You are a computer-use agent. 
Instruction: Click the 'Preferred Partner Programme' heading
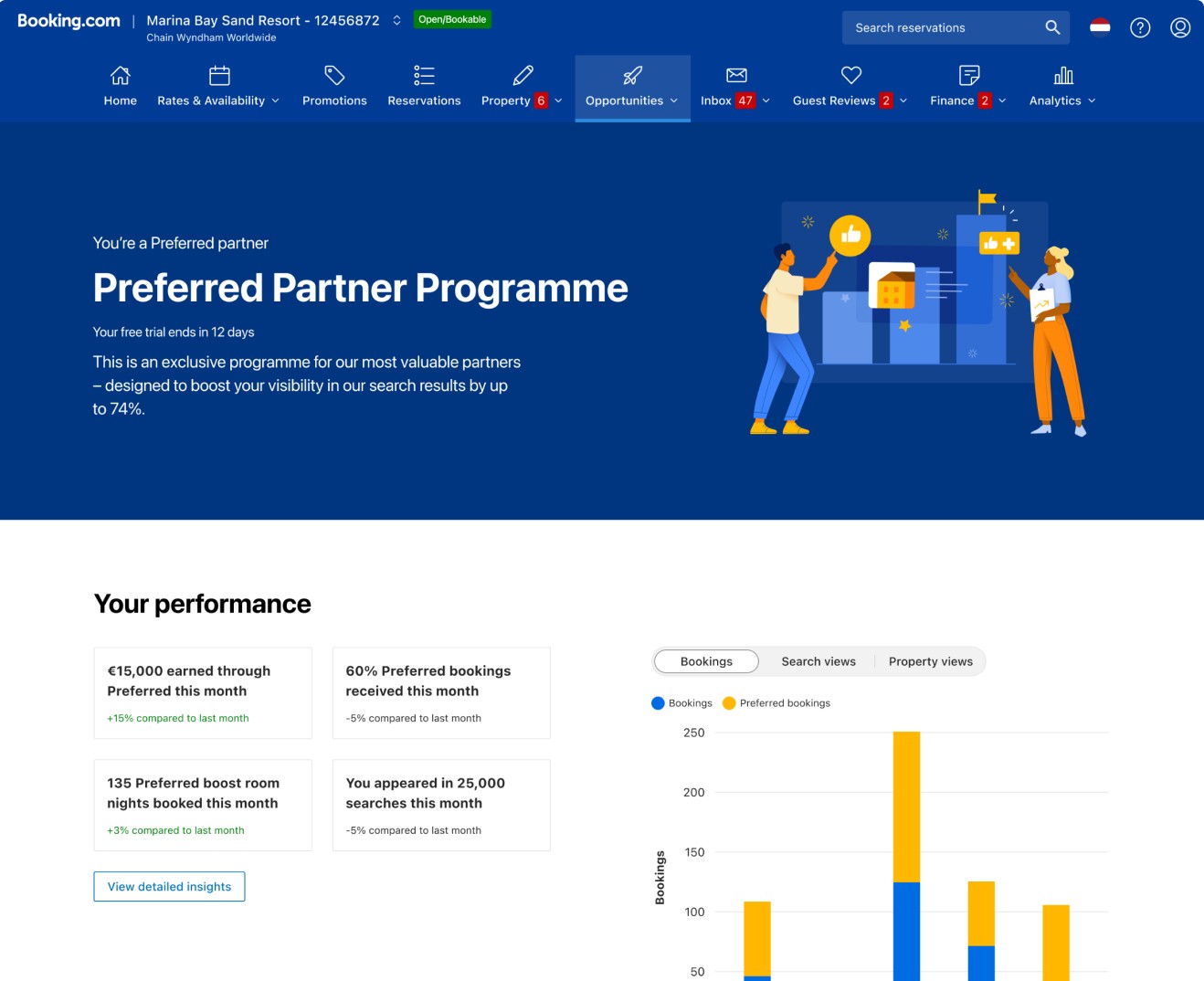(361, 288)
